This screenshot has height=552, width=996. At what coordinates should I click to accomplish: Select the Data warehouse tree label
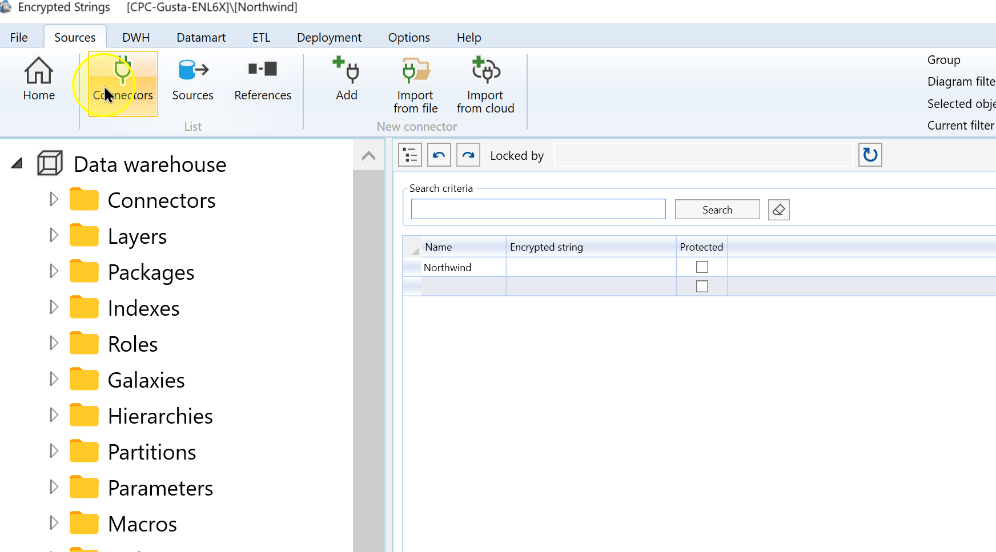150,165
